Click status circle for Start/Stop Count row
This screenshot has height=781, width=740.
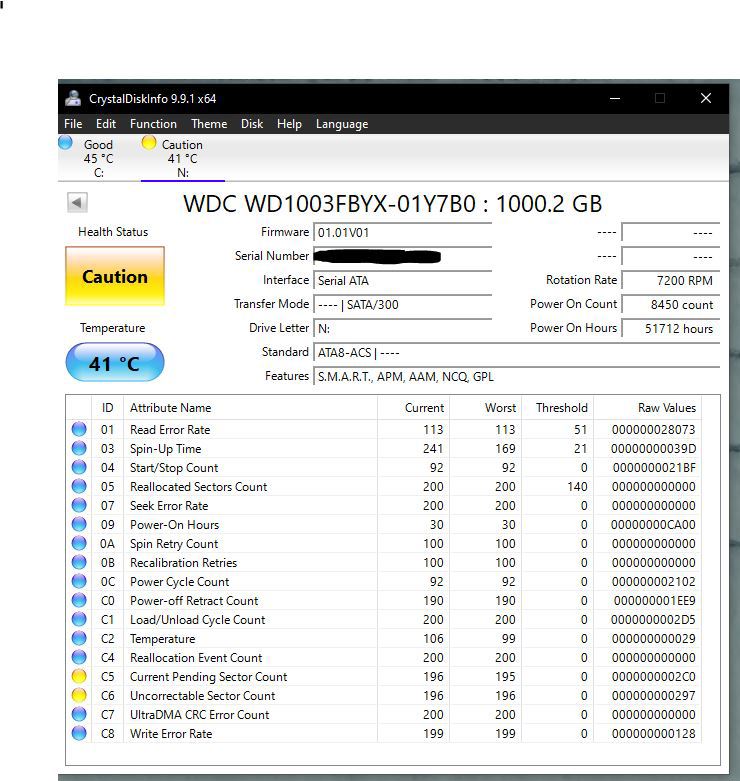pos(79,467)
